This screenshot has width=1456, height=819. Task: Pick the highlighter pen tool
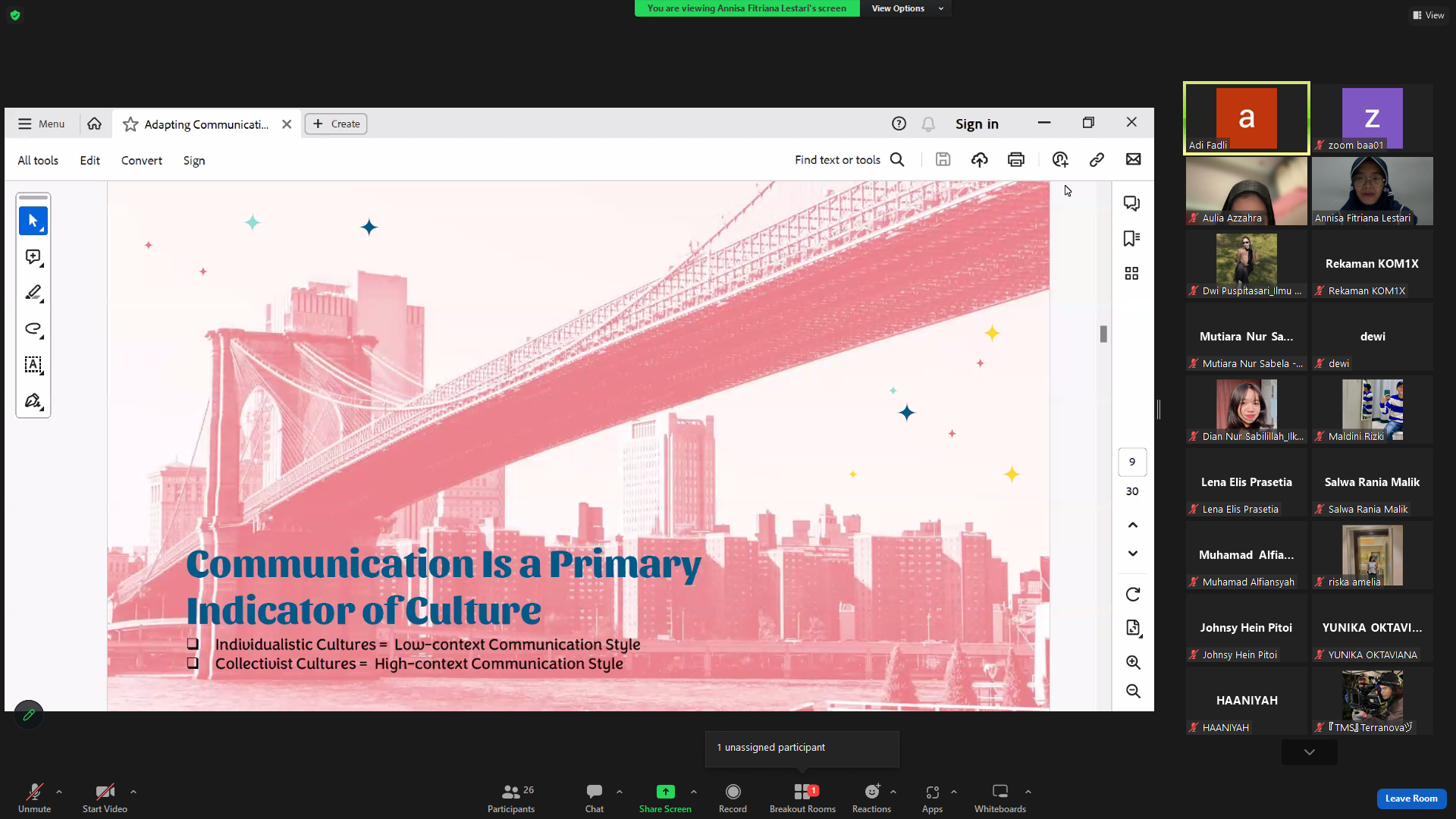pos(33,293)
